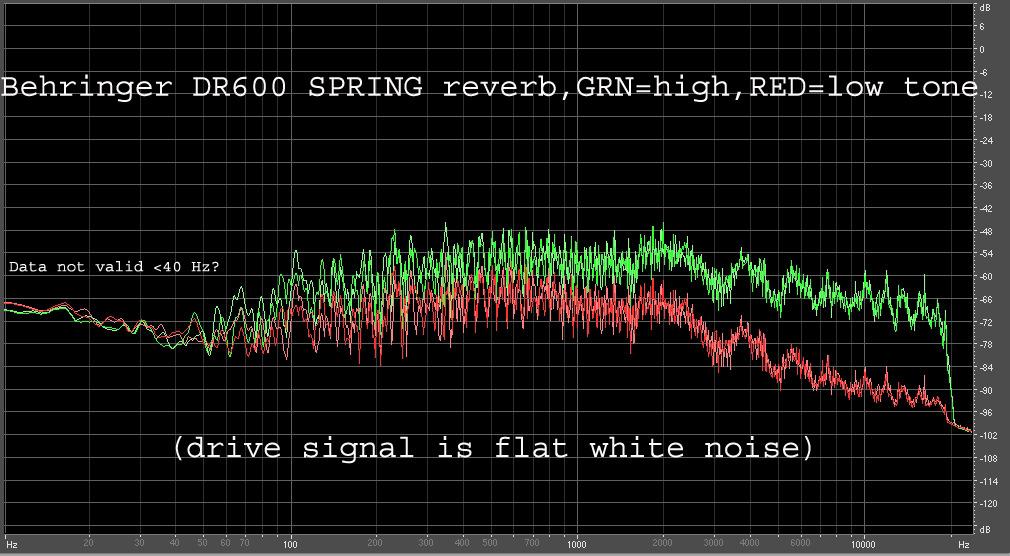Click the 6 dB label on level axis
The width and height of the screenshot is (1010, 556).
982,27
